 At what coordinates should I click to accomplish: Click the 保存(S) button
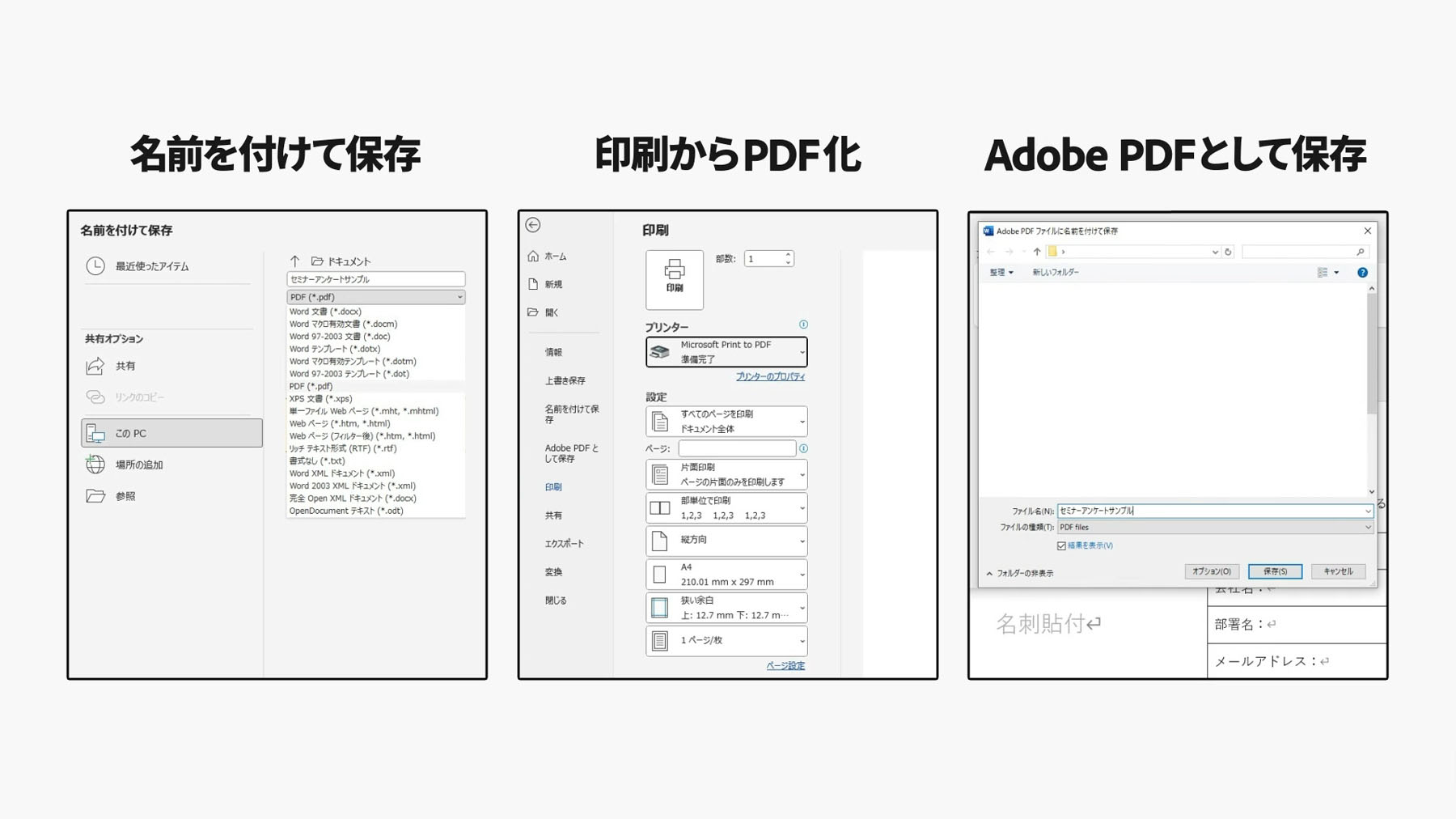pyautogui.click(x=1275, y=571)
